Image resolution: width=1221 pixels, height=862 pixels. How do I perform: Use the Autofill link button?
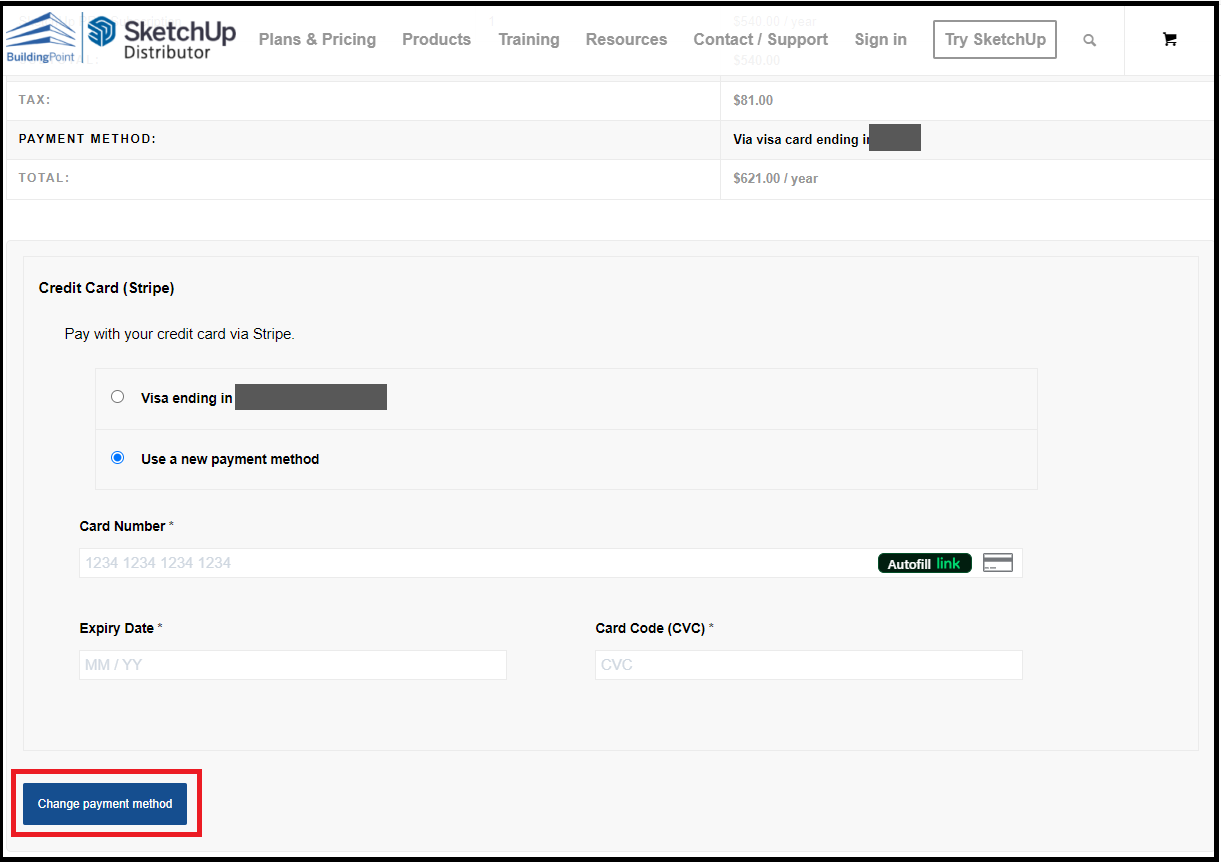coord(924,563)
